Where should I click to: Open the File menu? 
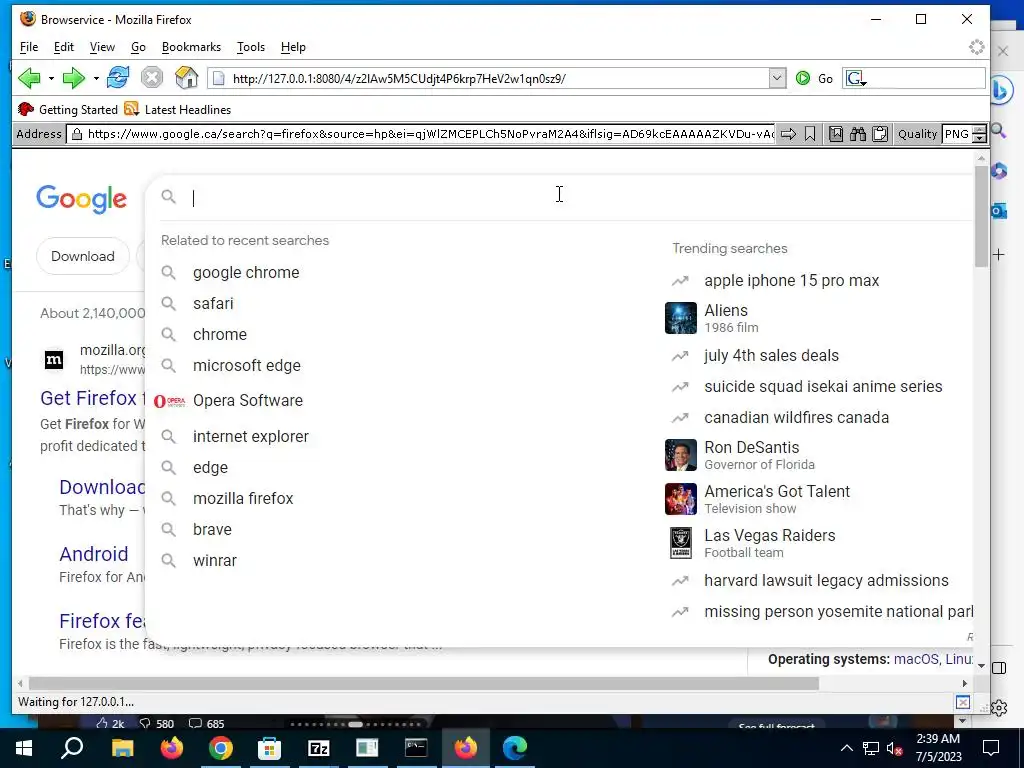[29, 47]
